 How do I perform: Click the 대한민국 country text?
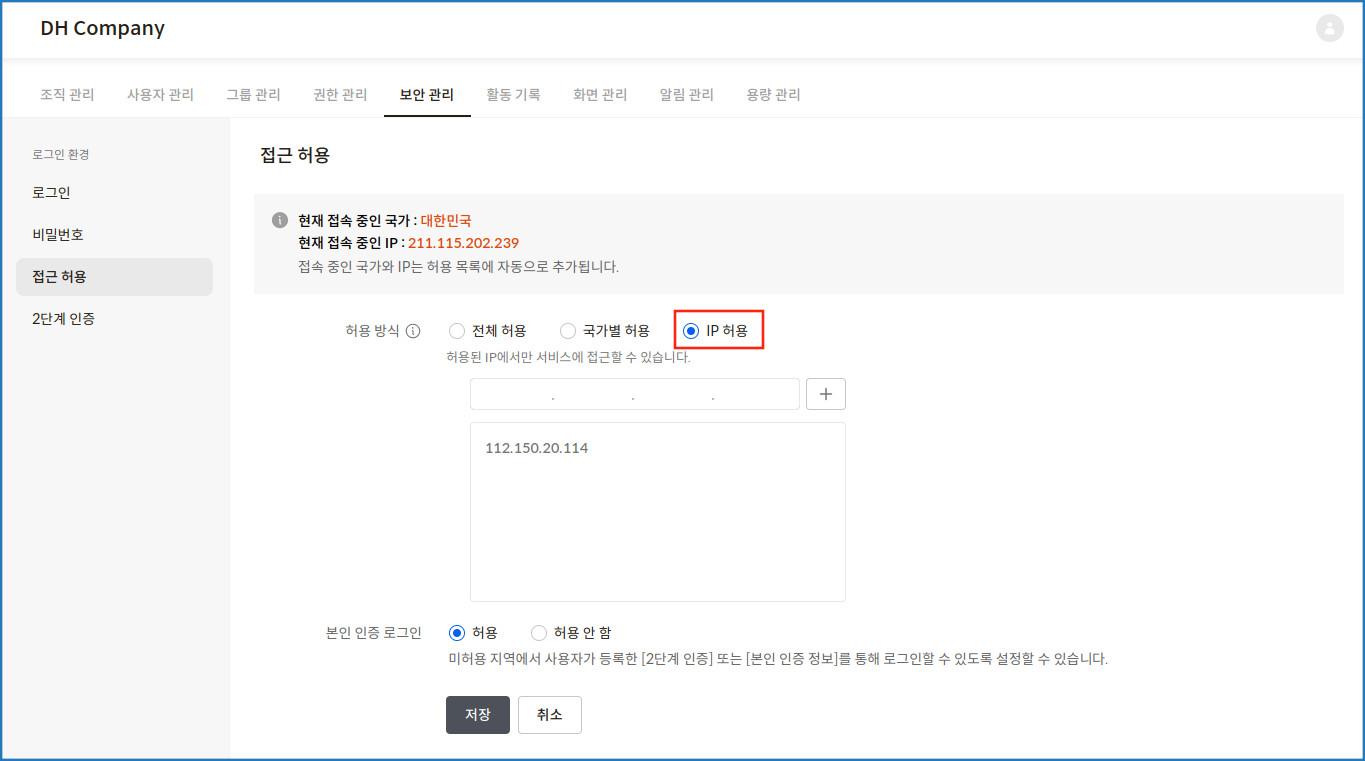(x=446, y=220)
